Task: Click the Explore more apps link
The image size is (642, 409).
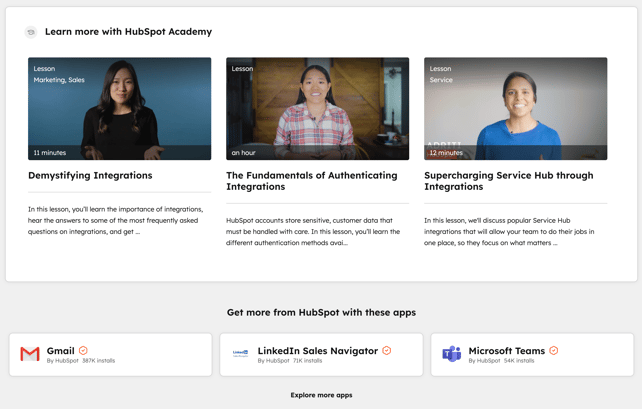Action: coord(321,395)
